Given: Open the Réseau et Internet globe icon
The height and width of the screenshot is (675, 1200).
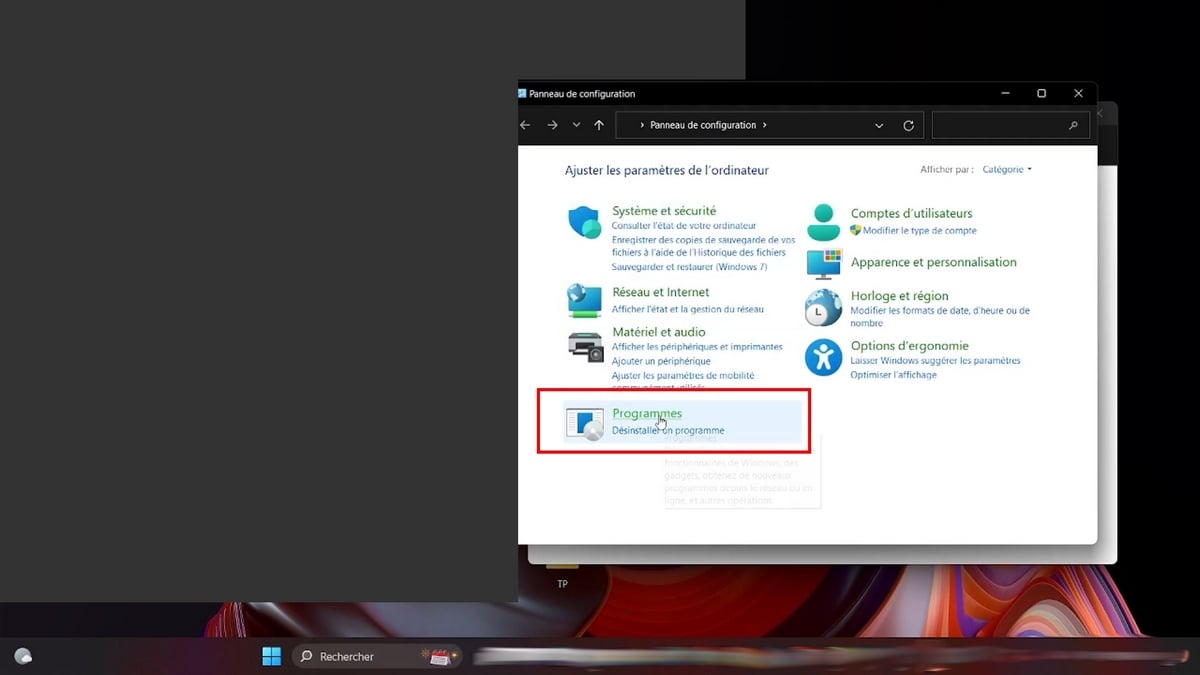Looking at the screenshot, I should [x=584, y=300].
